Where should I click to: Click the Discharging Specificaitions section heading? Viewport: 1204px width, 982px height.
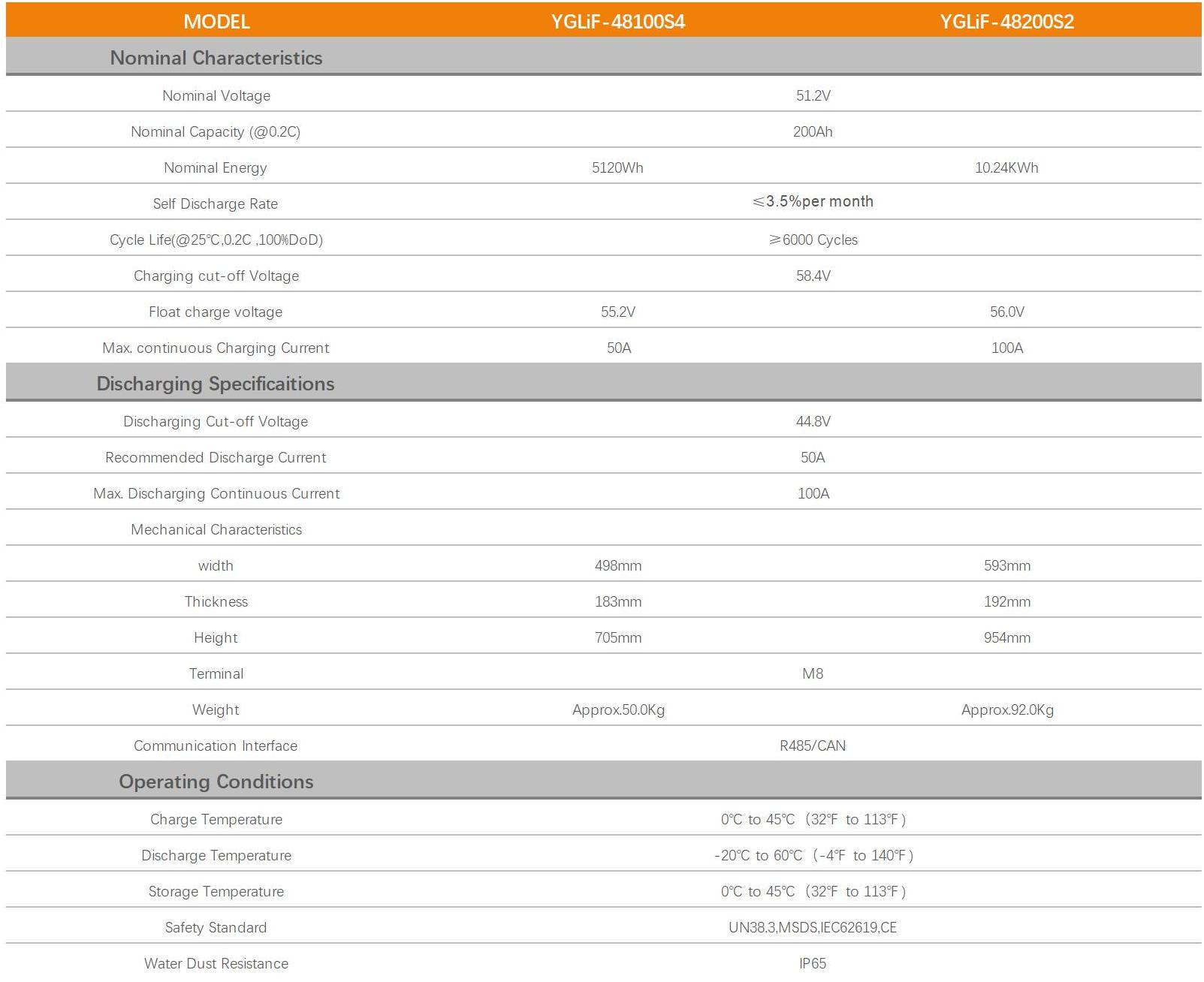coord(216,384)
